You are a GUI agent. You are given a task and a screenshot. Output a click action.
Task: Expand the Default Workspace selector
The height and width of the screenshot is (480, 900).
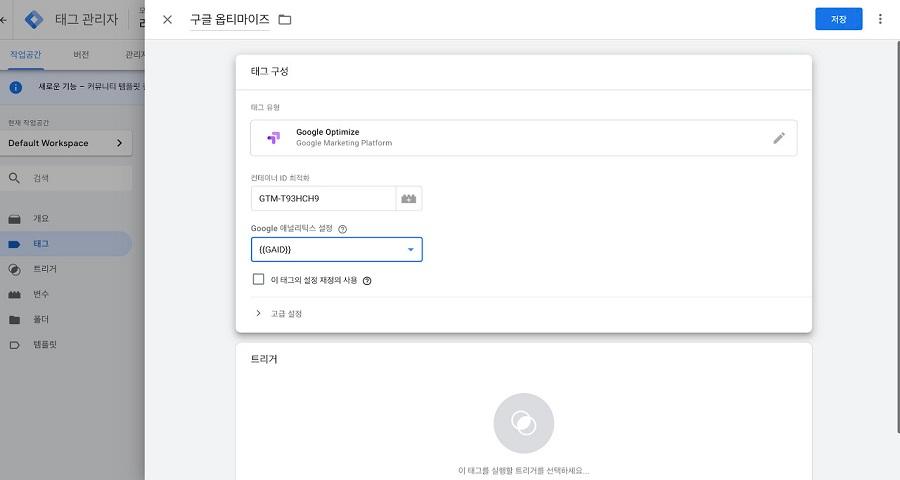(x=66, y=143)
